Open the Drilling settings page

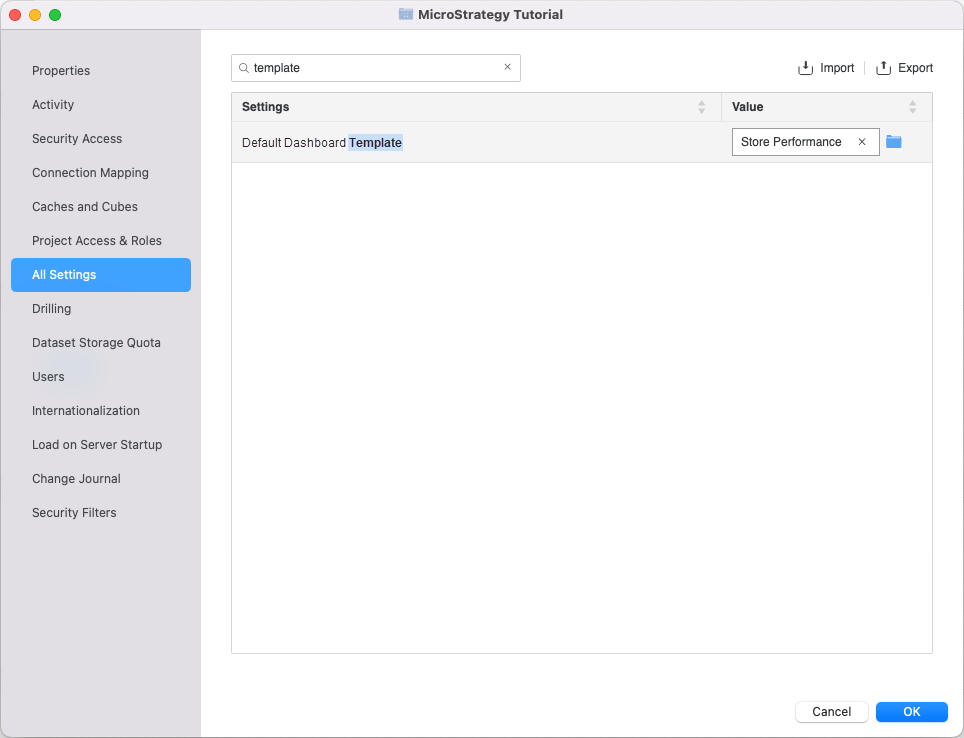coord(52,309)
